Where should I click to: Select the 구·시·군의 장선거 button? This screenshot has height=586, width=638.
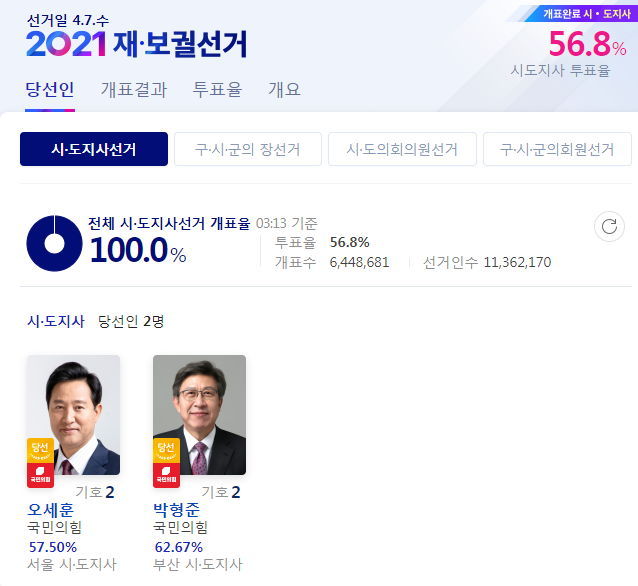click(x=248, y=149)
